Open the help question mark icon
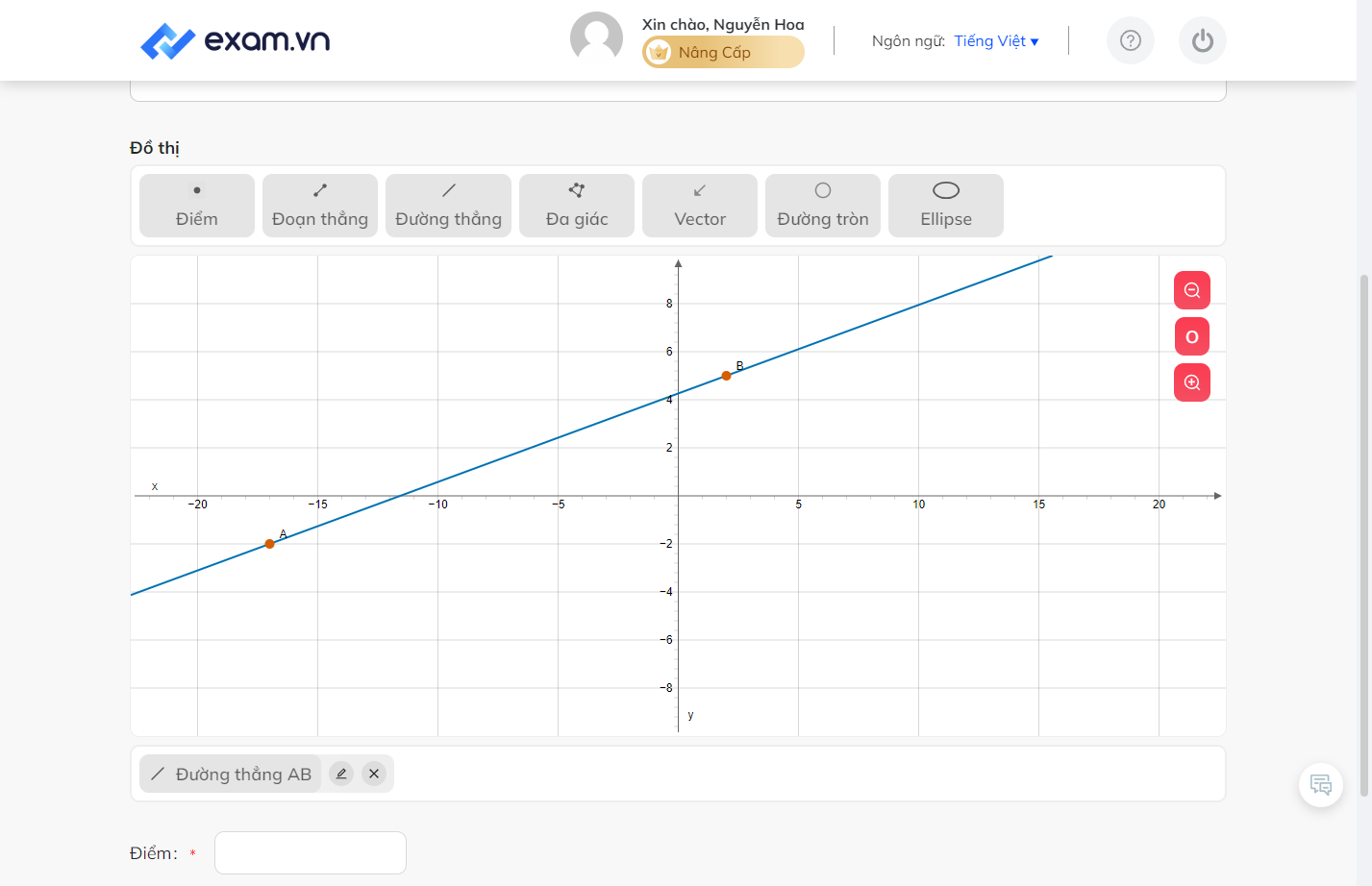This screenshot has width=1372, height=886. (1131, 40)
